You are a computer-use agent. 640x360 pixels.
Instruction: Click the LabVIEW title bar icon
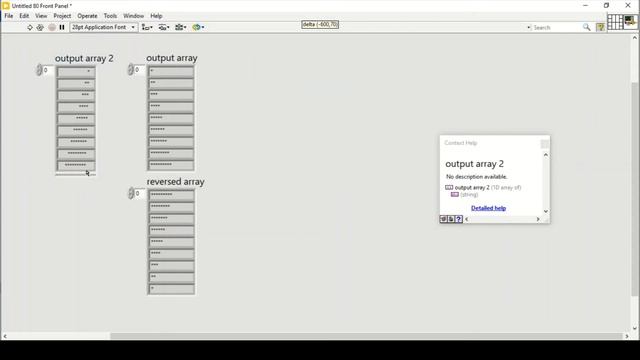click(x=6, y=6)
